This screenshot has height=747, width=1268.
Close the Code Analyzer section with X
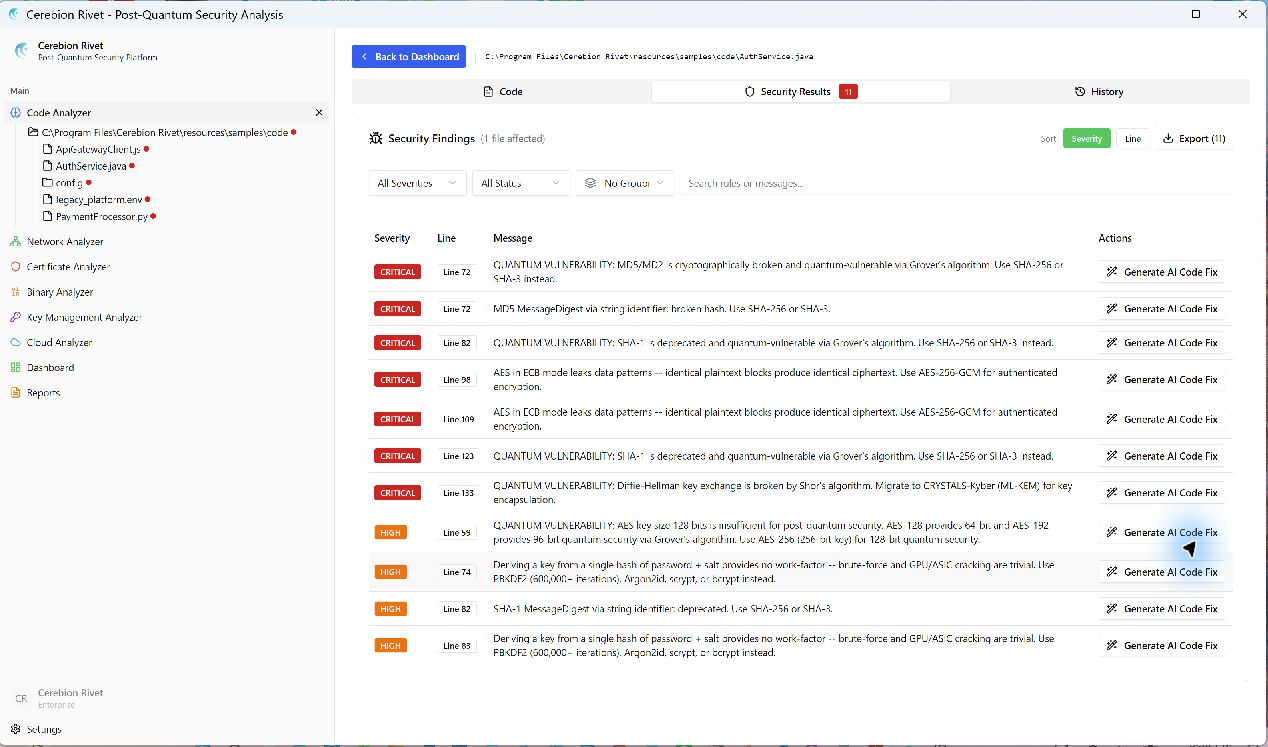319,113
